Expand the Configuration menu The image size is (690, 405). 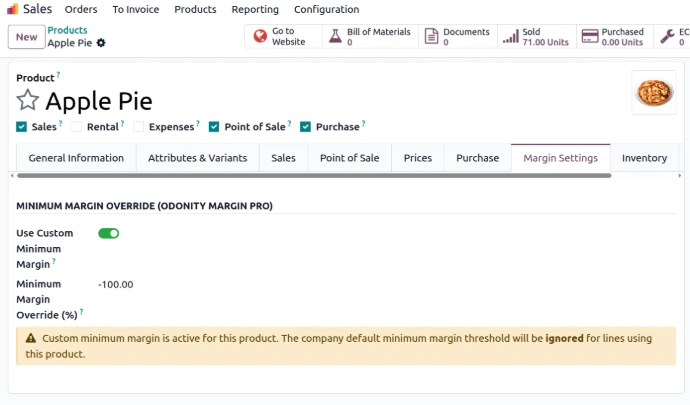pos(326,9)
